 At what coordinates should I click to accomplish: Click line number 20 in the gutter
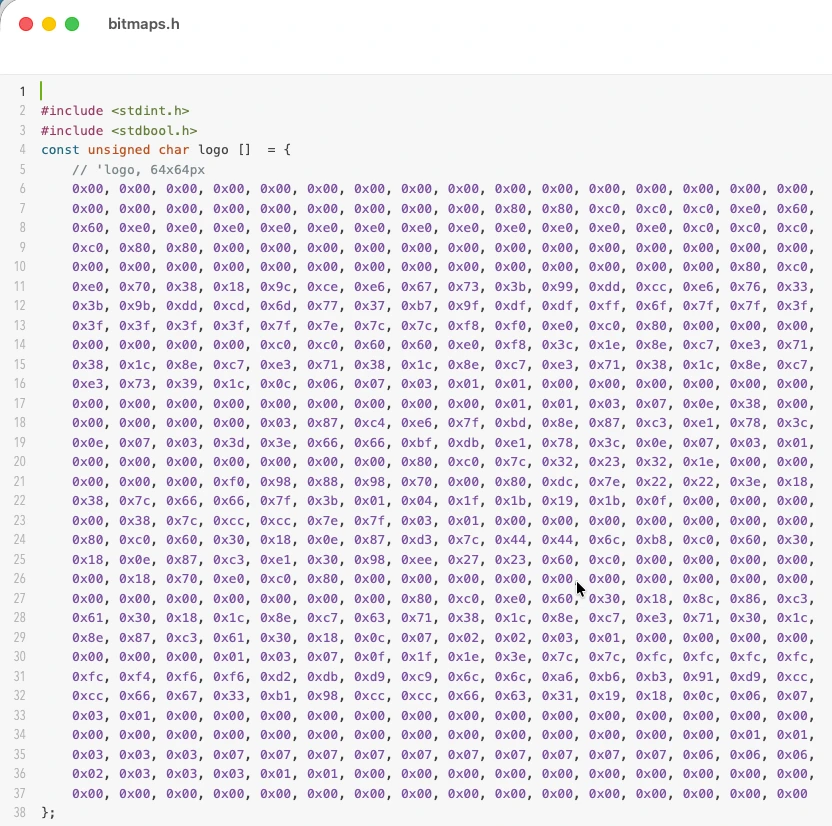pyautogui.click(x=22, y=462)
